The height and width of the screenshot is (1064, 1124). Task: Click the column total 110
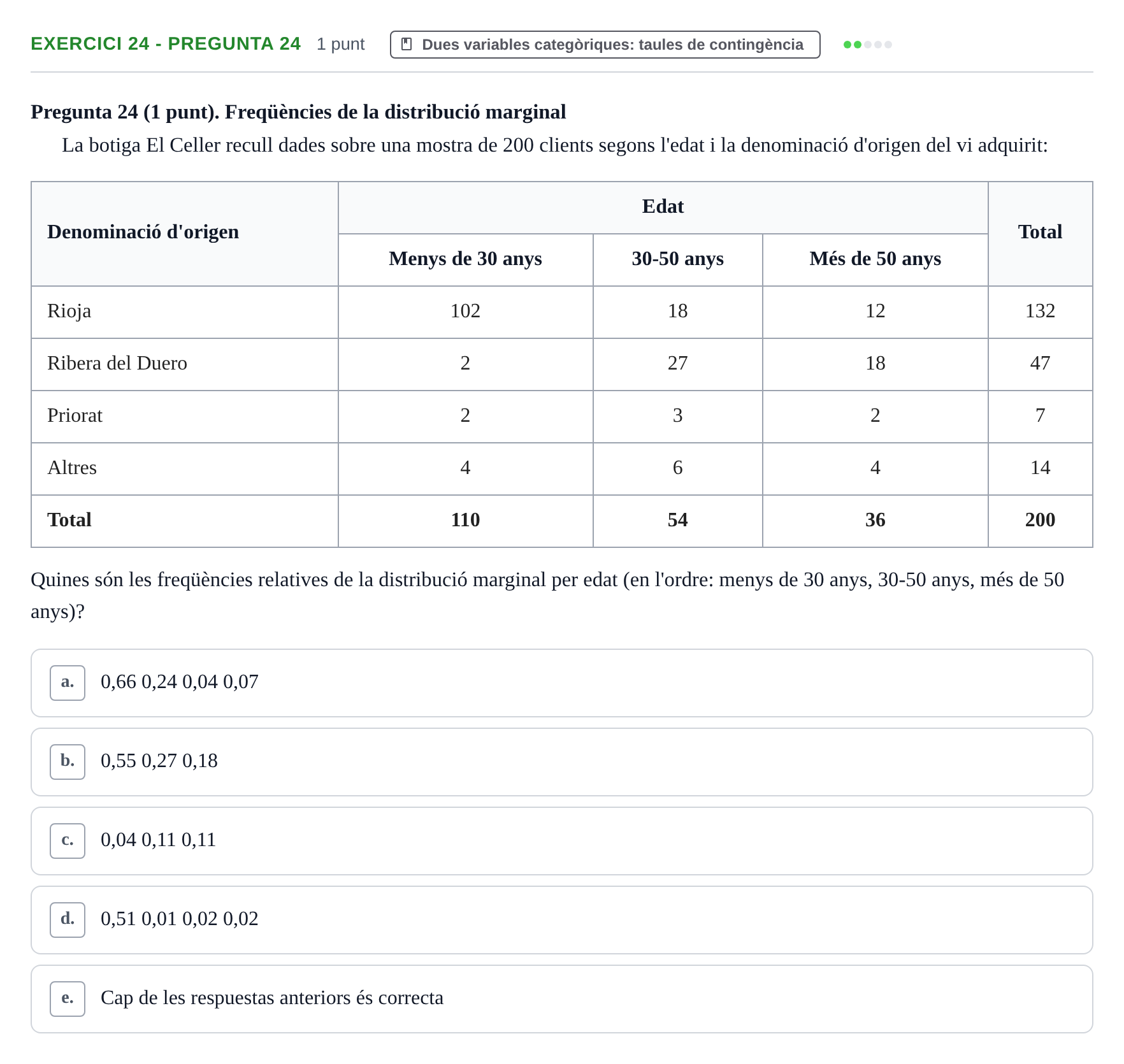click(465, 520)
